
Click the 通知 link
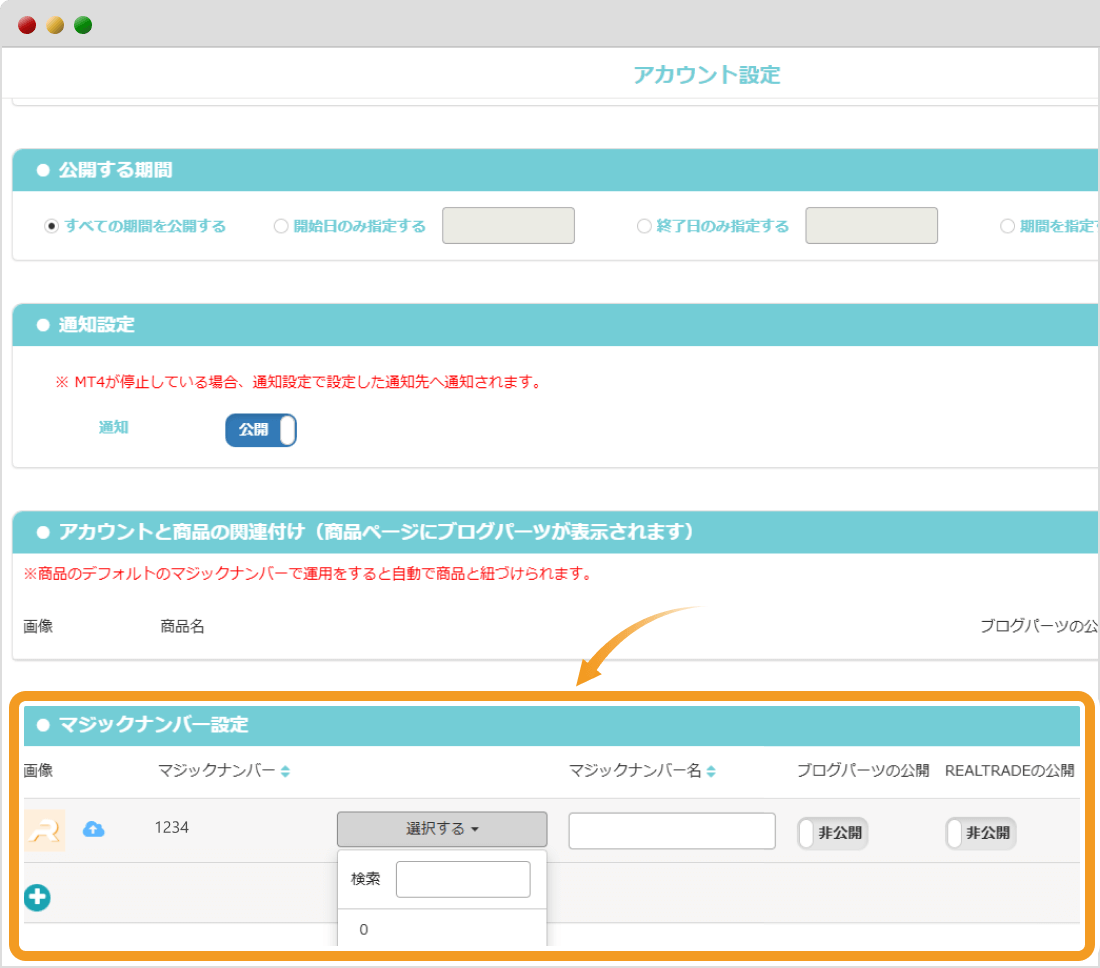(113, 427)
